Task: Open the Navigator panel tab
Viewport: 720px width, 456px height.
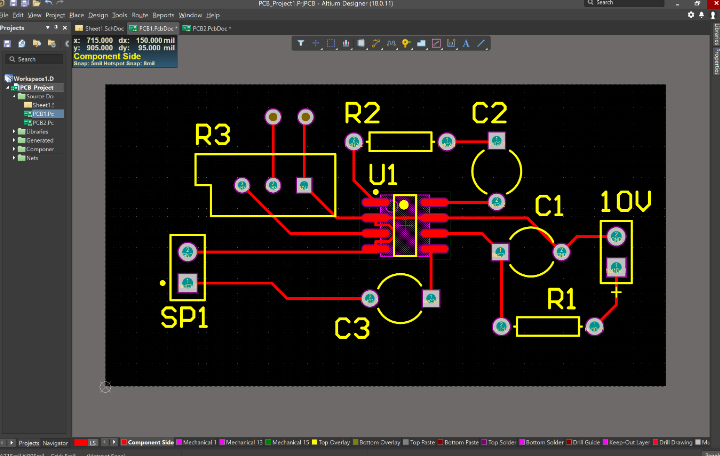Action: (x=55, y=442)
